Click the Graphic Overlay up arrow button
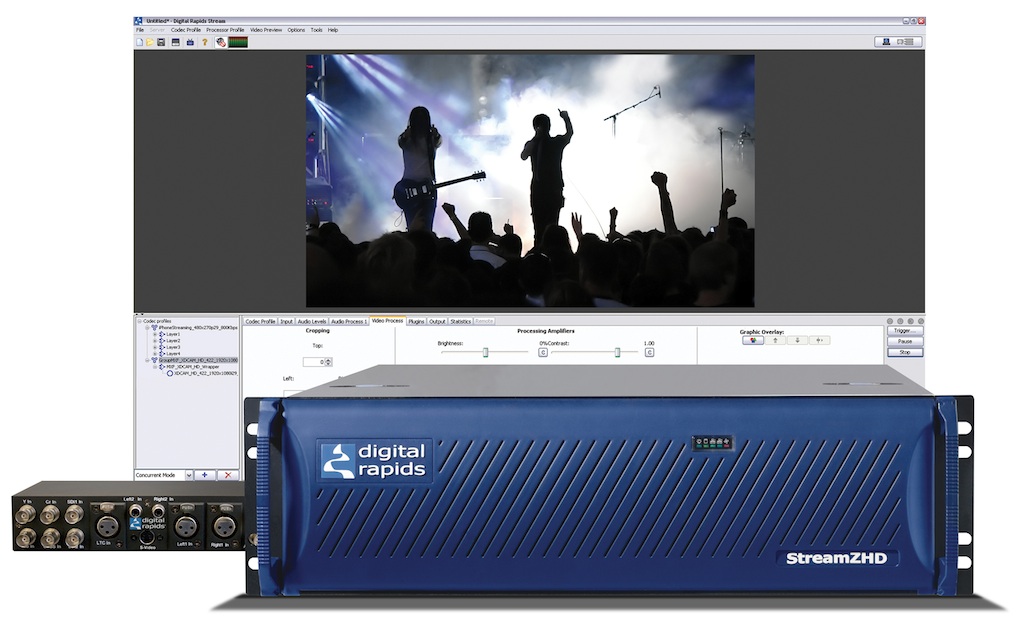1024x628 pixels. coord(775,340)
